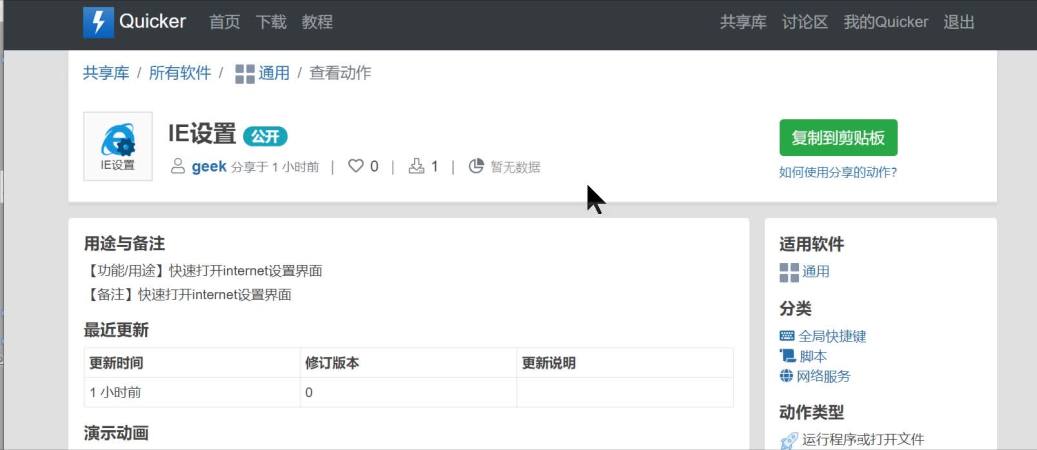Open the 全局快捷键 category link
This screenshot has height=450, width=1037.
tap(832, 336)
